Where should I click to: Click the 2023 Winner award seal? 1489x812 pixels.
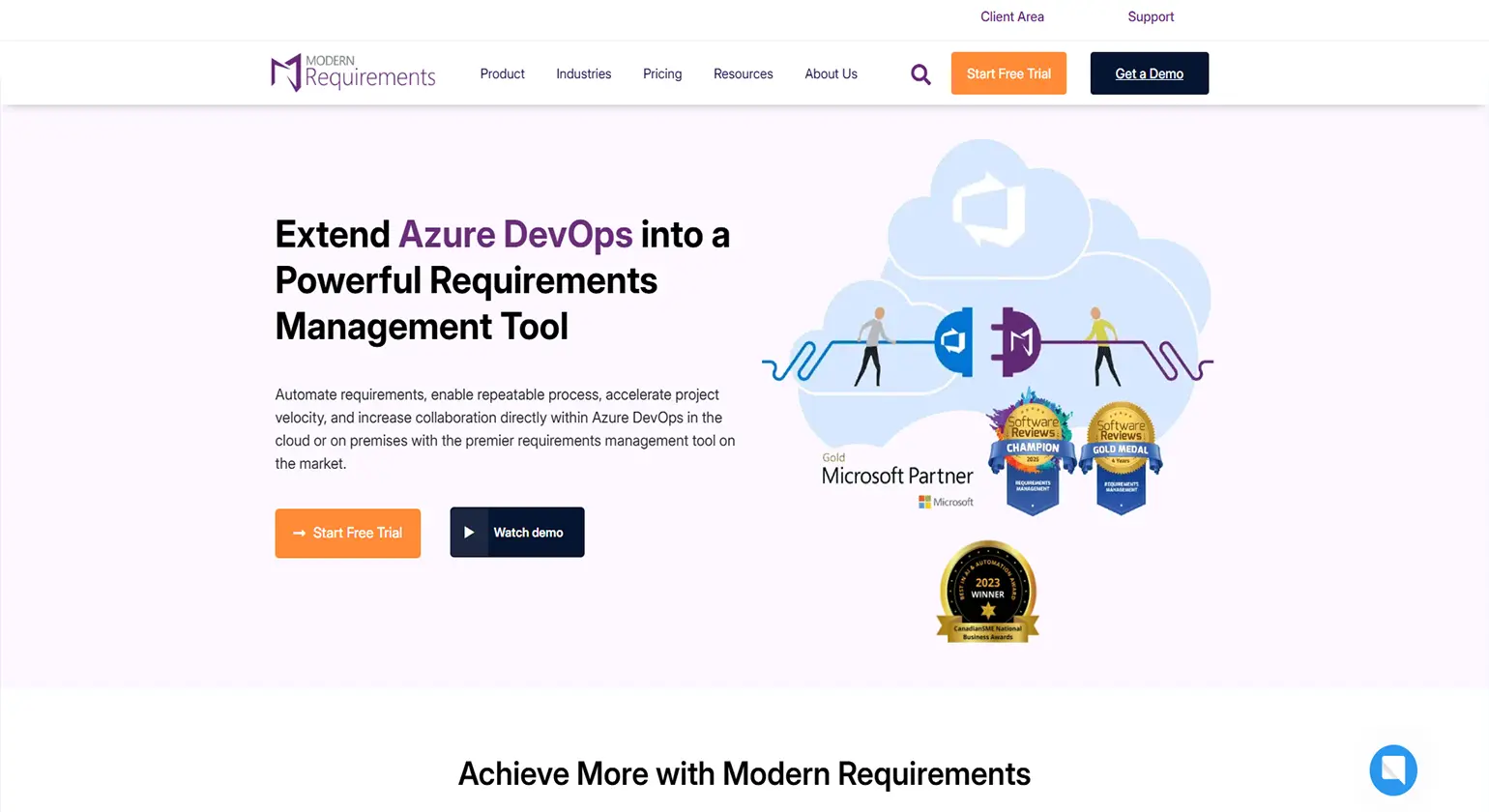(x=987, y=591)
